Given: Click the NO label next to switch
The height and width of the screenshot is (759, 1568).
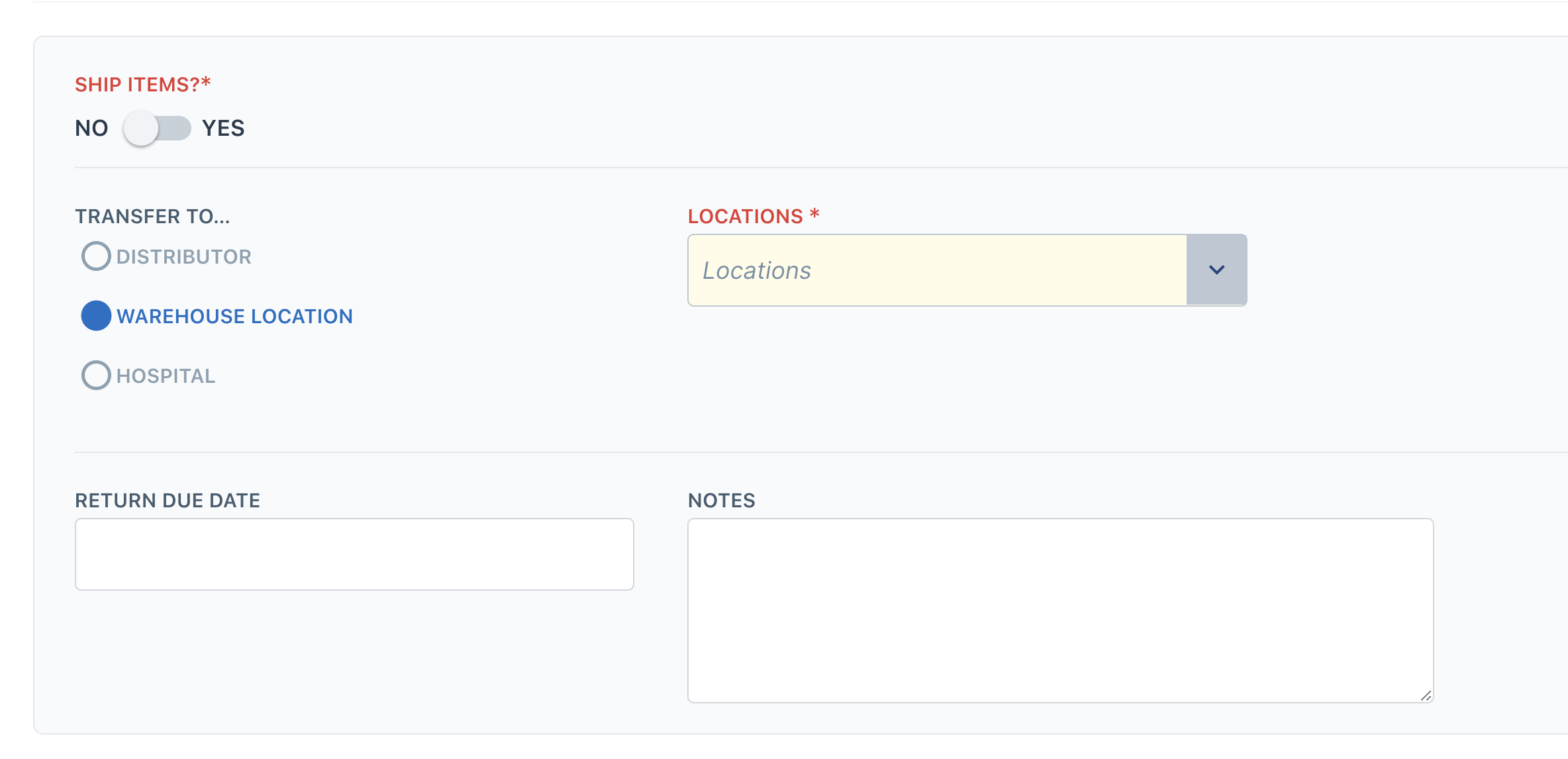Looking at the screenshot, I should [x=91, y=128].
